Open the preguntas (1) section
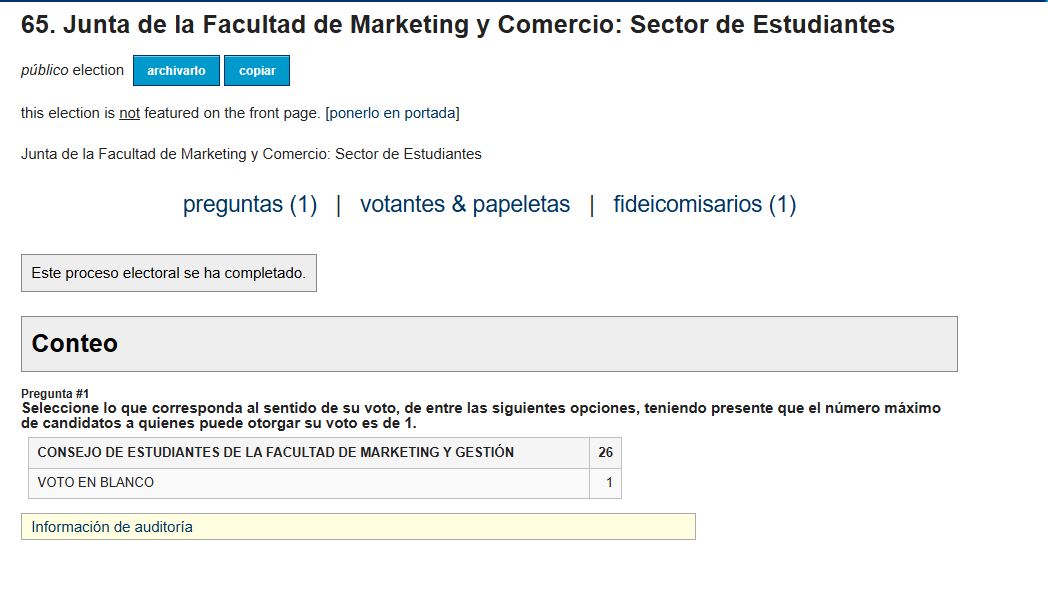The image size is (1048, 597). click(x=250, y=204)
